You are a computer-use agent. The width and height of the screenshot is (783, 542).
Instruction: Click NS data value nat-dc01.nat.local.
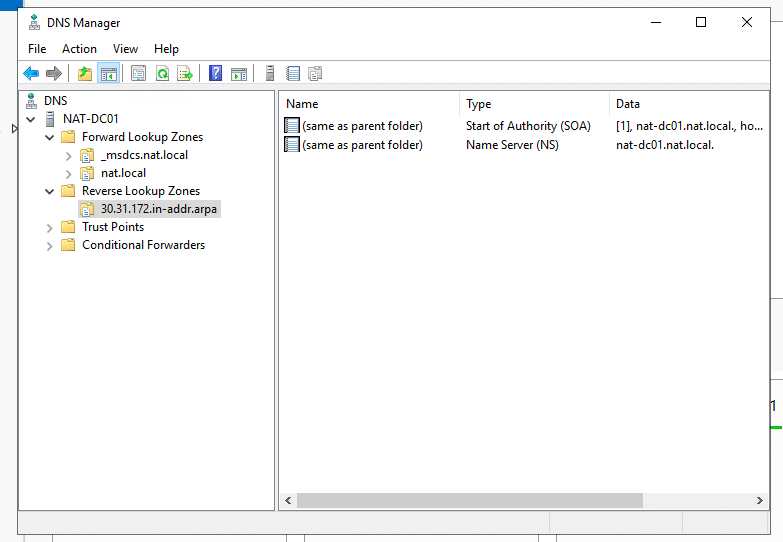665,145
